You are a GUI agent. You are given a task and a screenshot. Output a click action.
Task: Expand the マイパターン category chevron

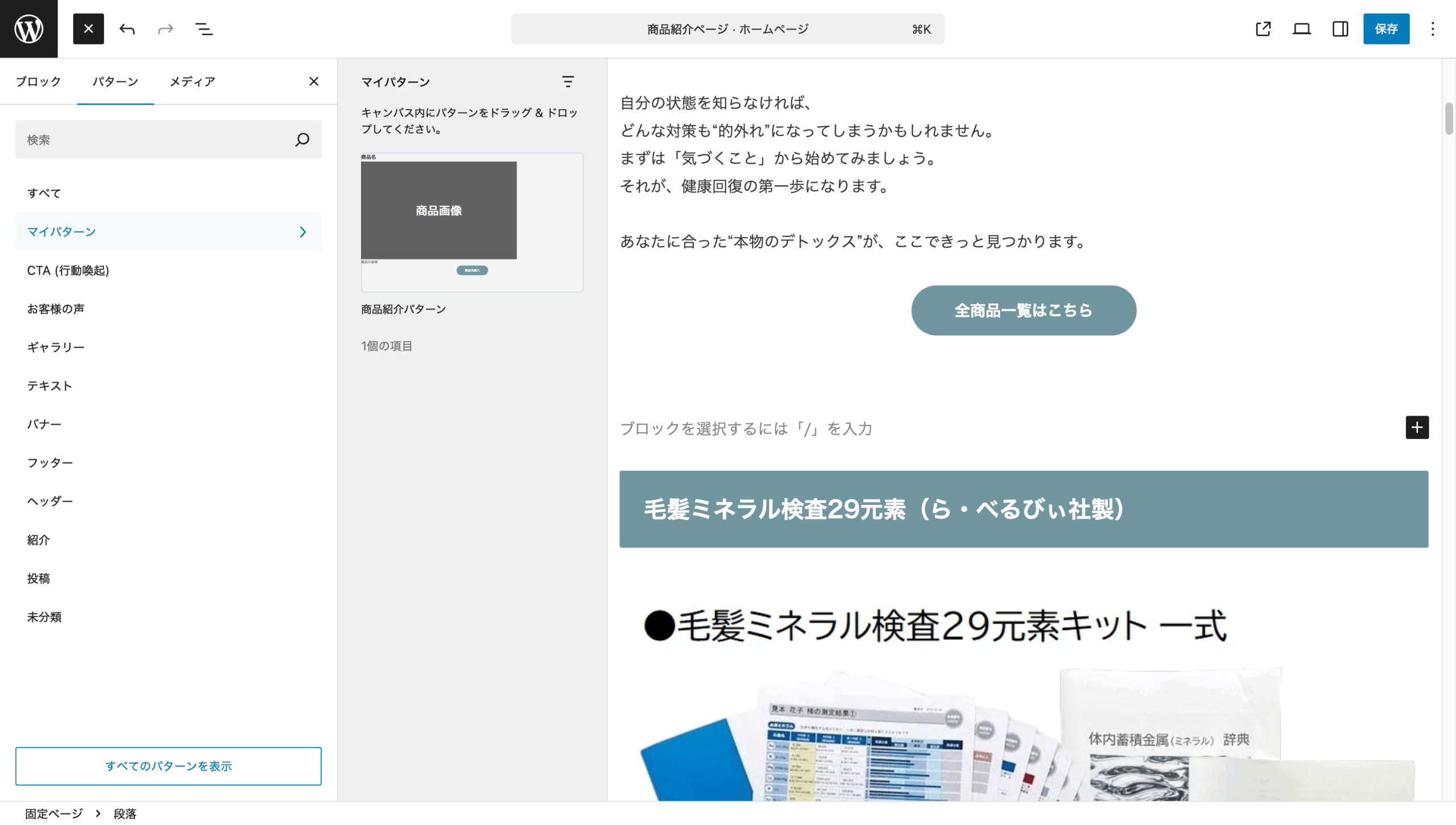click(303, 231)
